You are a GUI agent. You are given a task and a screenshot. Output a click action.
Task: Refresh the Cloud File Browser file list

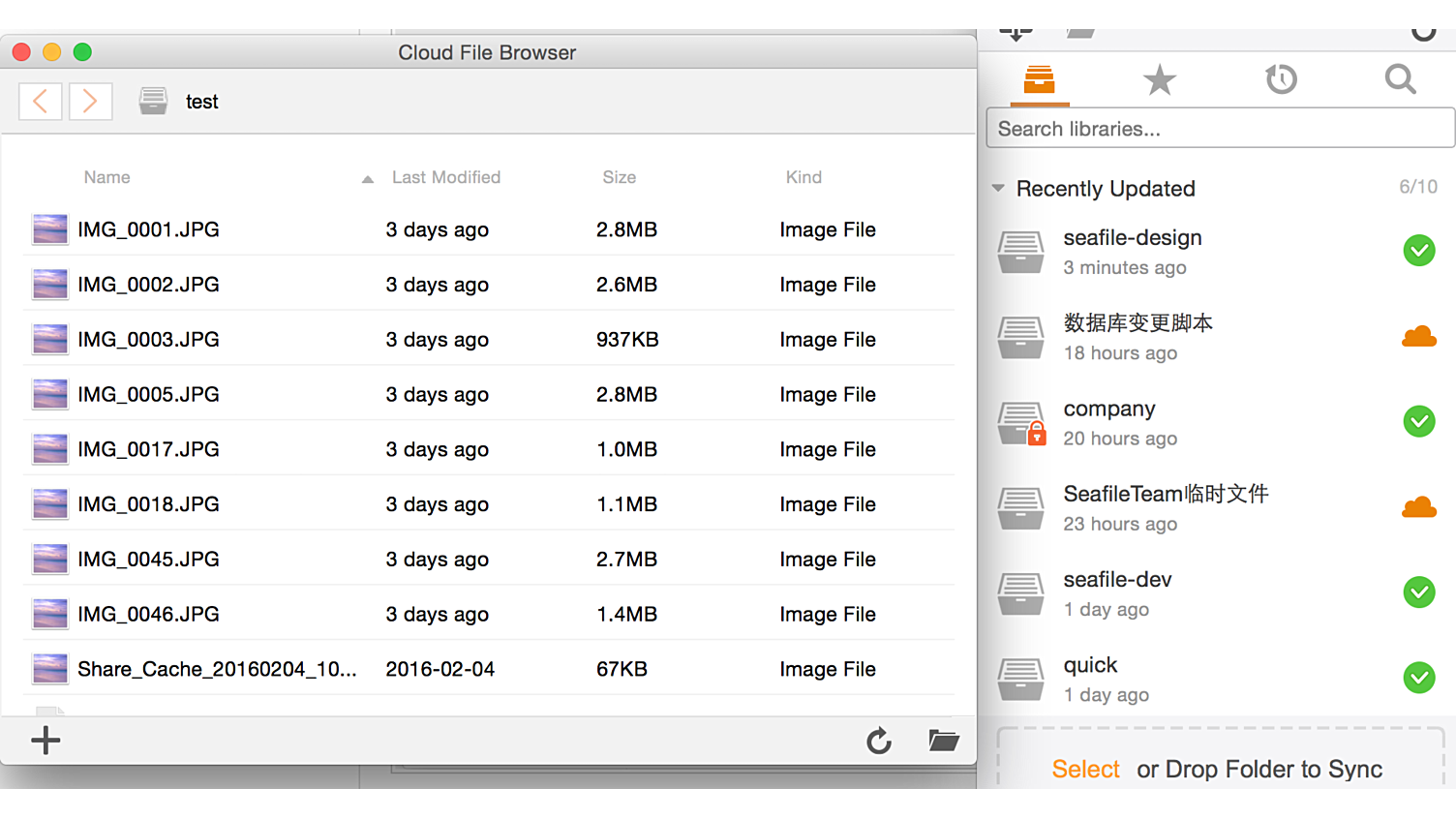pyautogui.click(x=879, y=741)
